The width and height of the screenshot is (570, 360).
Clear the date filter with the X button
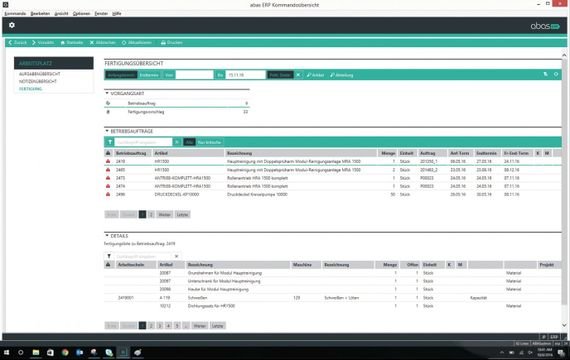298,75
